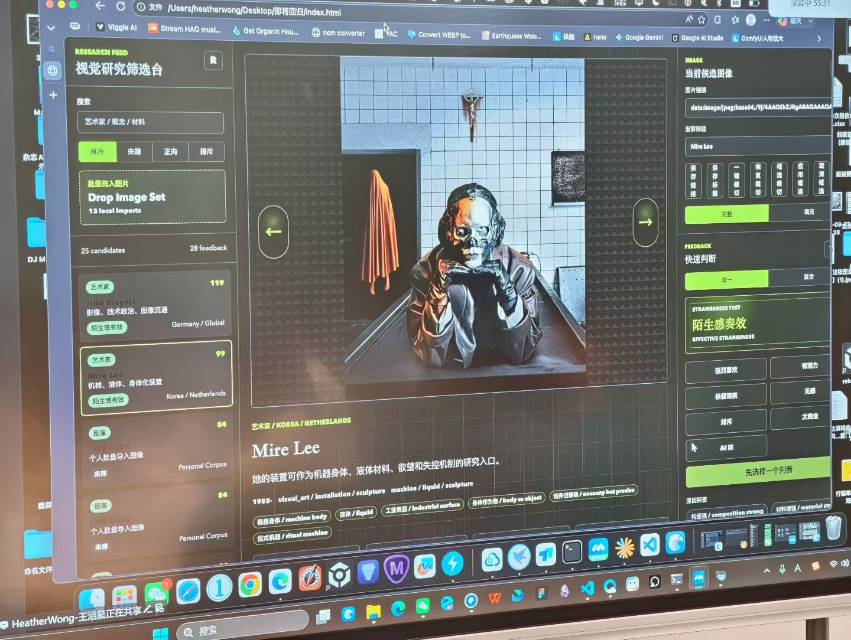Click the machine body tag chip

point(291,519)
